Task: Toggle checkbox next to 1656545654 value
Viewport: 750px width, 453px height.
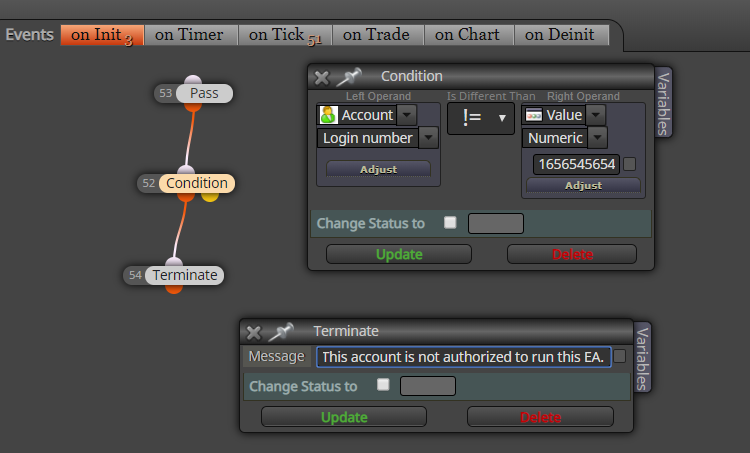Action: point(630,164)
